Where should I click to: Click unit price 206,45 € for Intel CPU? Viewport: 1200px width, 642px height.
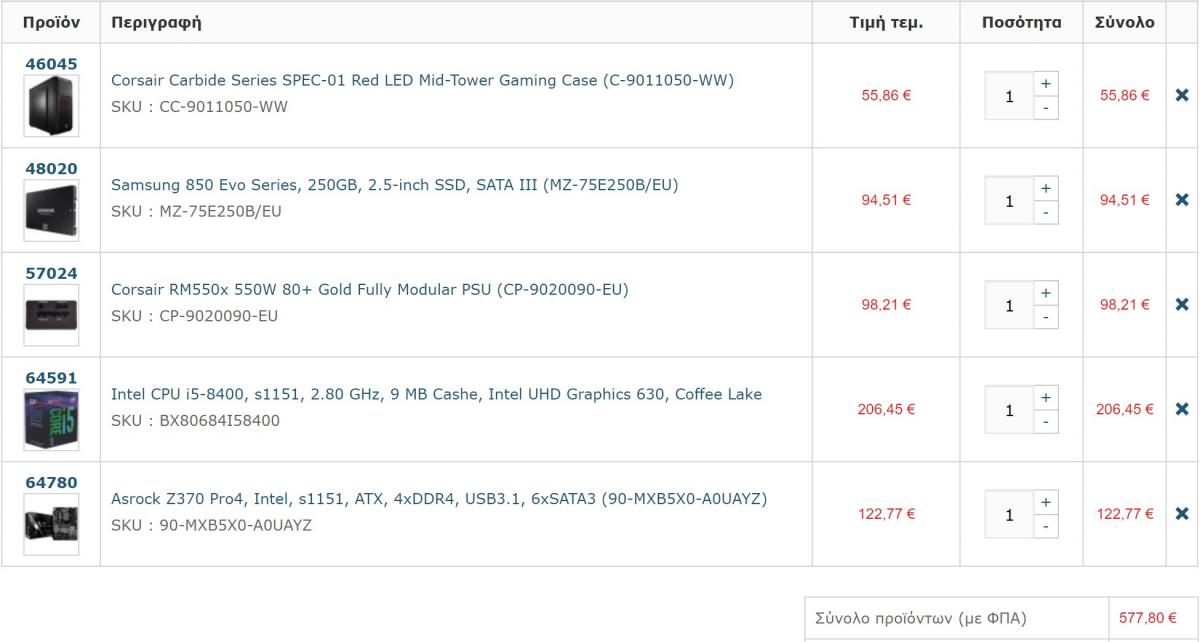[x=886, y=409]
